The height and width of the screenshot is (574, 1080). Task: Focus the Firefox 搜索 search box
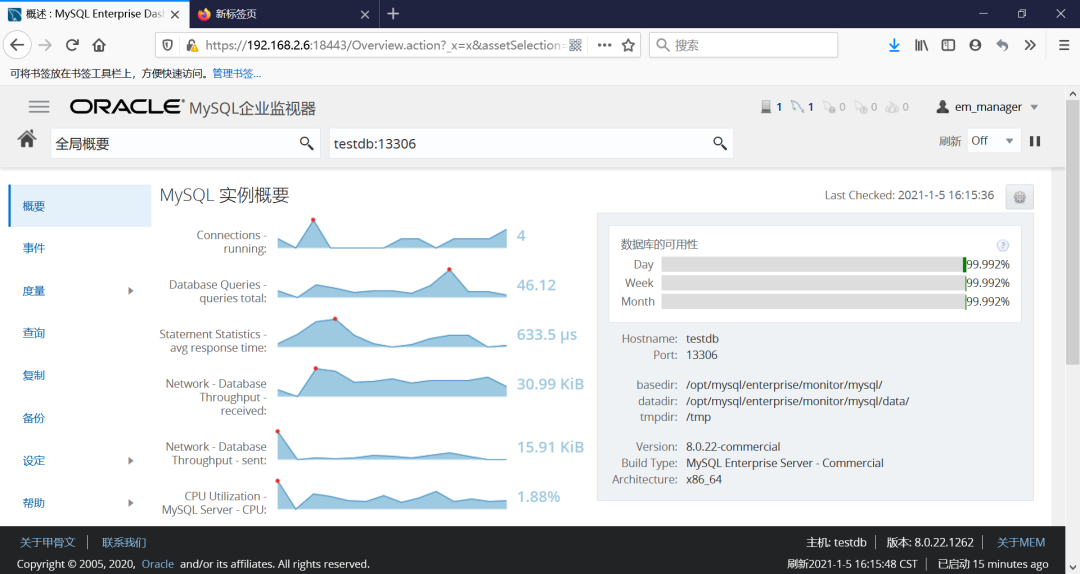[743, 45]
